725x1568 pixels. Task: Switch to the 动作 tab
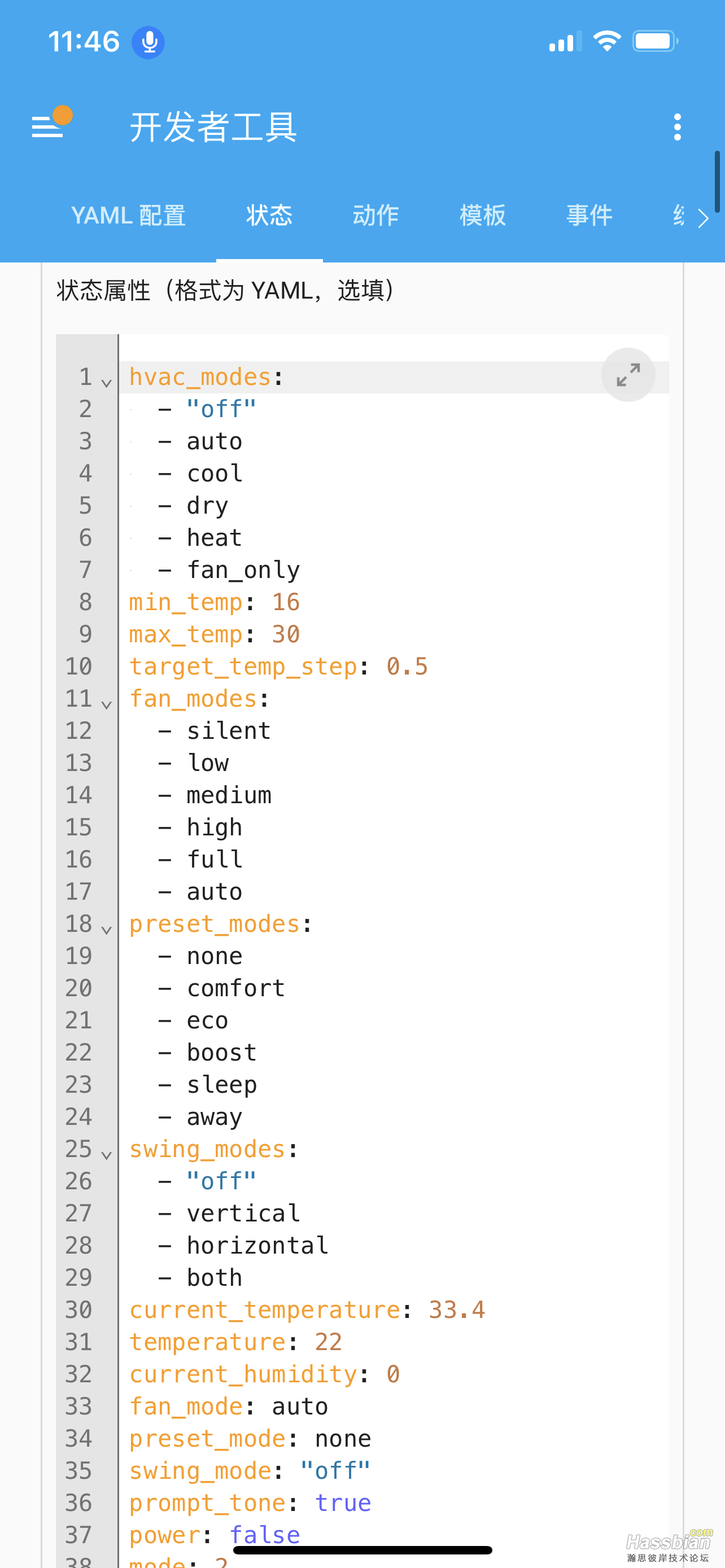[x=376, y=216]
